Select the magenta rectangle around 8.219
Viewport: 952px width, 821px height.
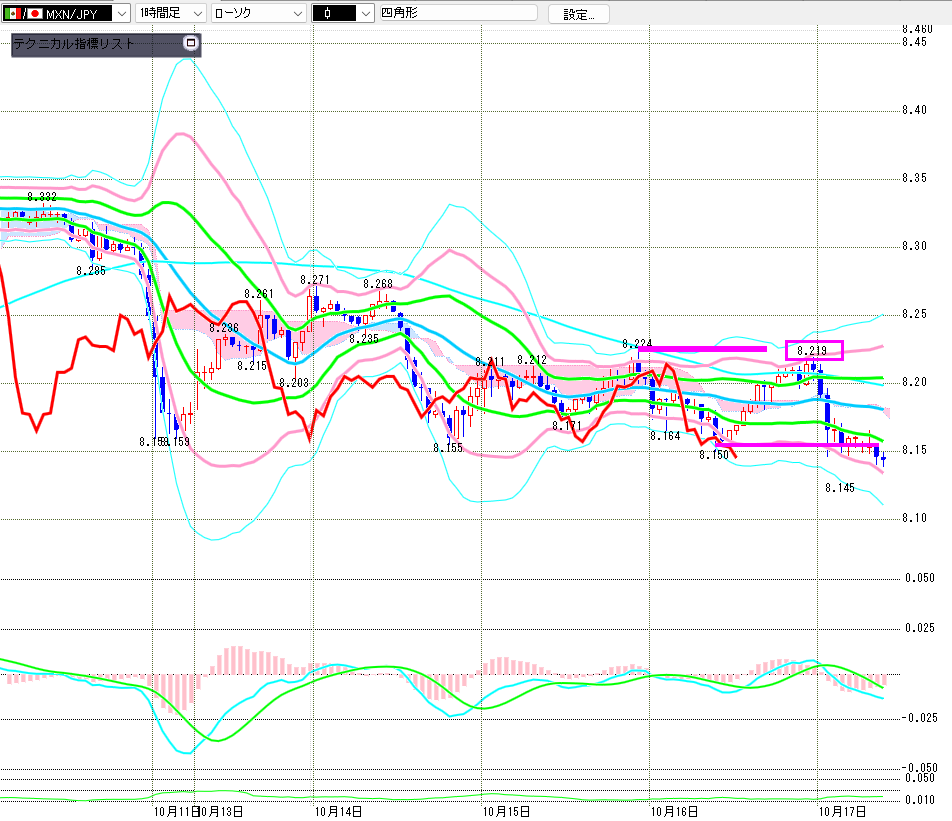coord(814,350)
